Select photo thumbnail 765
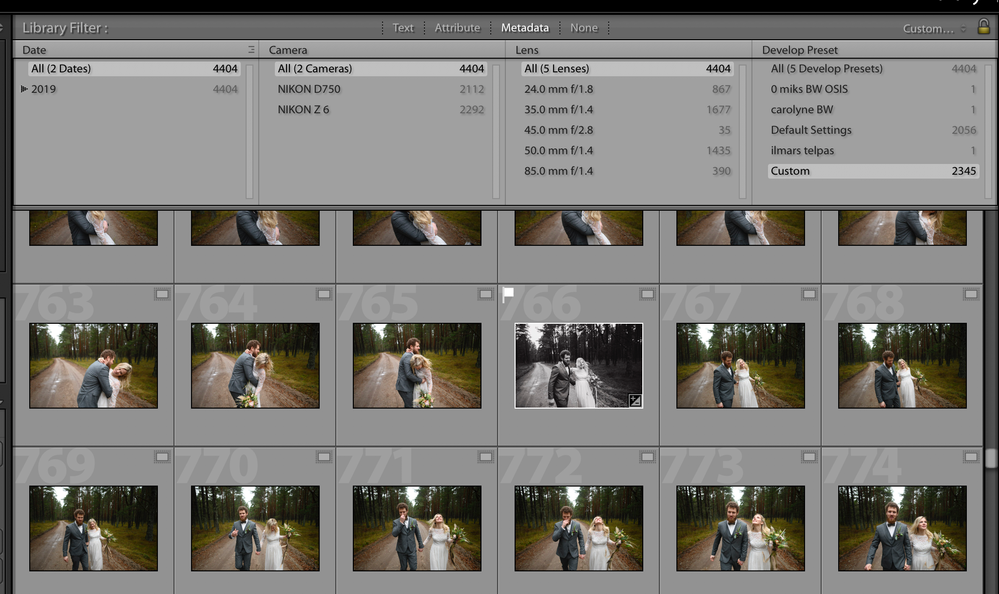This screenshot has width=999, height=594. tap(417, 365)
